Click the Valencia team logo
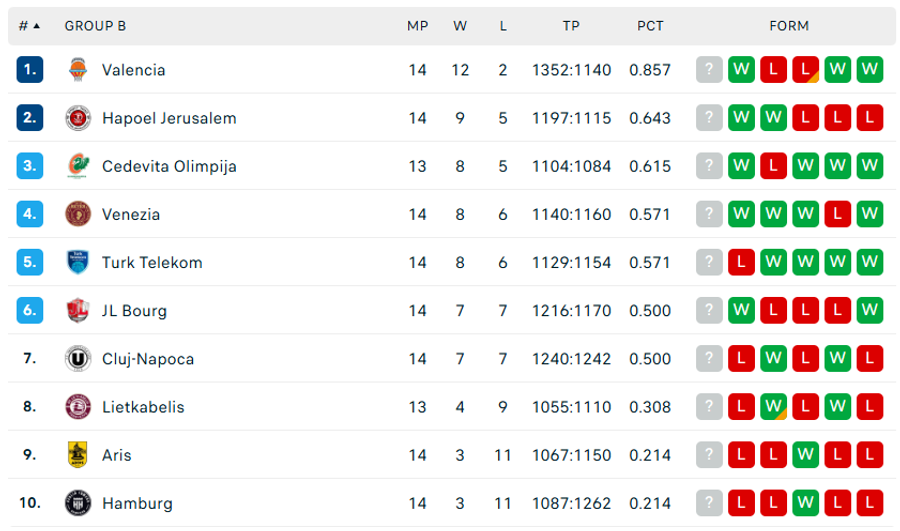Image resolution: width=900 pixels, height=531 pixels. (x=77, y=70)
